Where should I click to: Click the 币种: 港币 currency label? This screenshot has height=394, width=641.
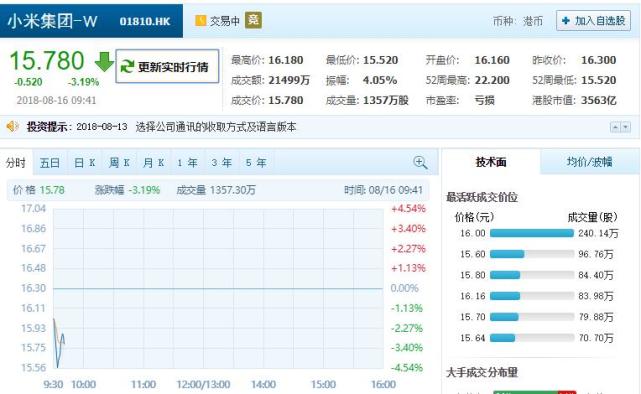click(518, 21)
